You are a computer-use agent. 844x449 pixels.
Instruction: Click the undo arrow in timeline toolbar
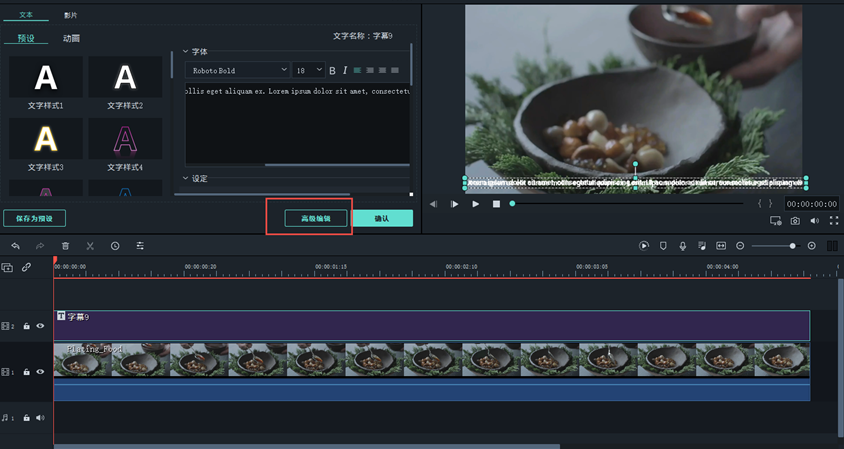coord(16,245)
